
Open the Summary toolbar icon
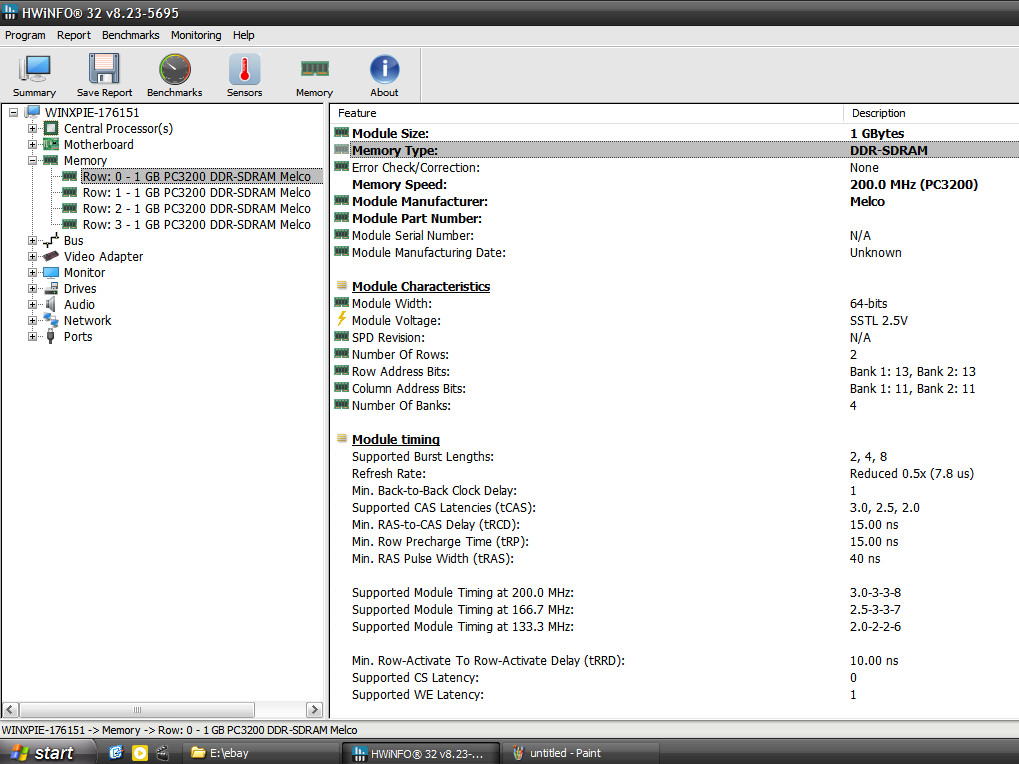coord(34,75)
